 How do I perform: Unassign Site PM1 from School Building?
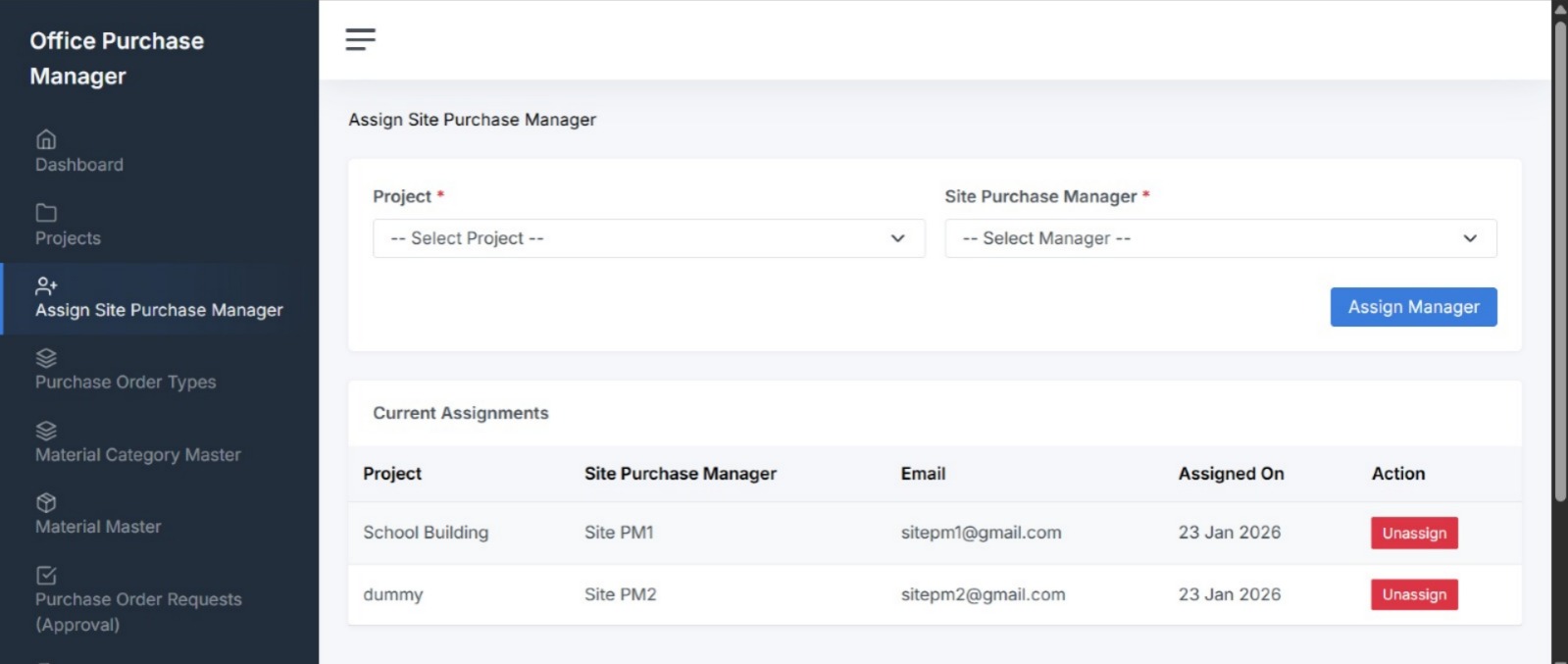point(1413,533)
